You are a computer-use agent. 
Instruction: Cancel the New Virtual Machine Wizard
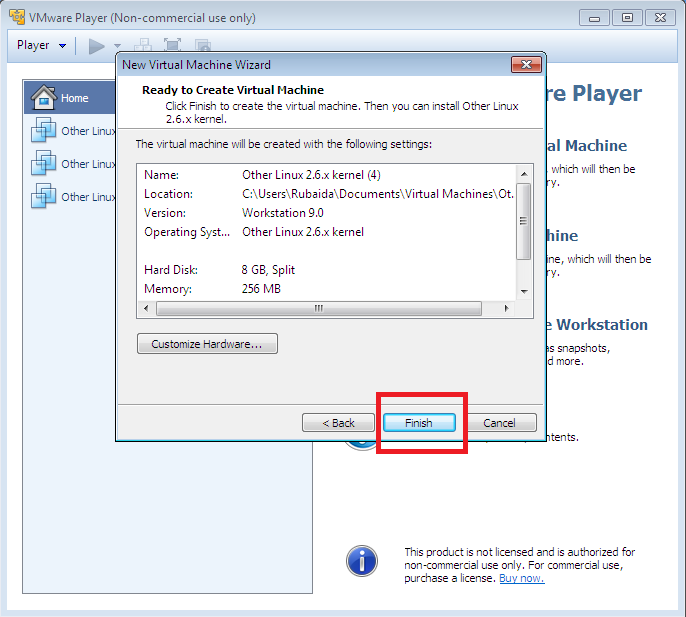tap(500, 423)
